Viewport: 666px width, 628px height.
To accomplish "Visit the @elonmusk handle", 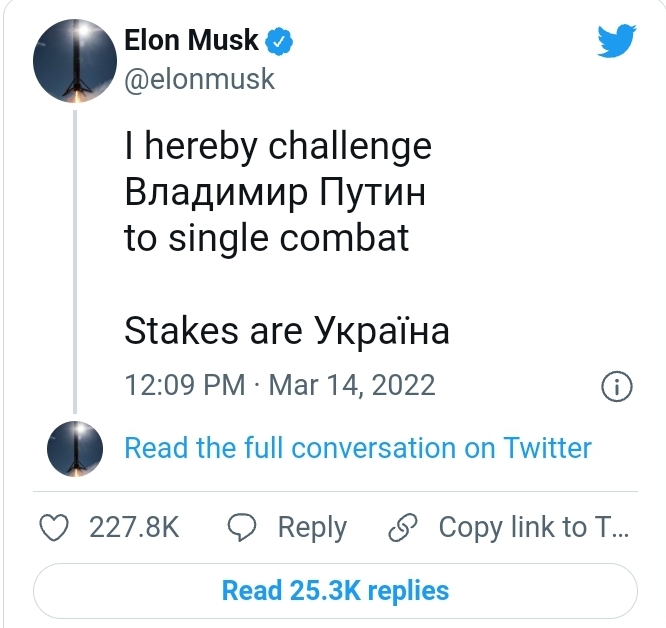I will tap(199, 79).
